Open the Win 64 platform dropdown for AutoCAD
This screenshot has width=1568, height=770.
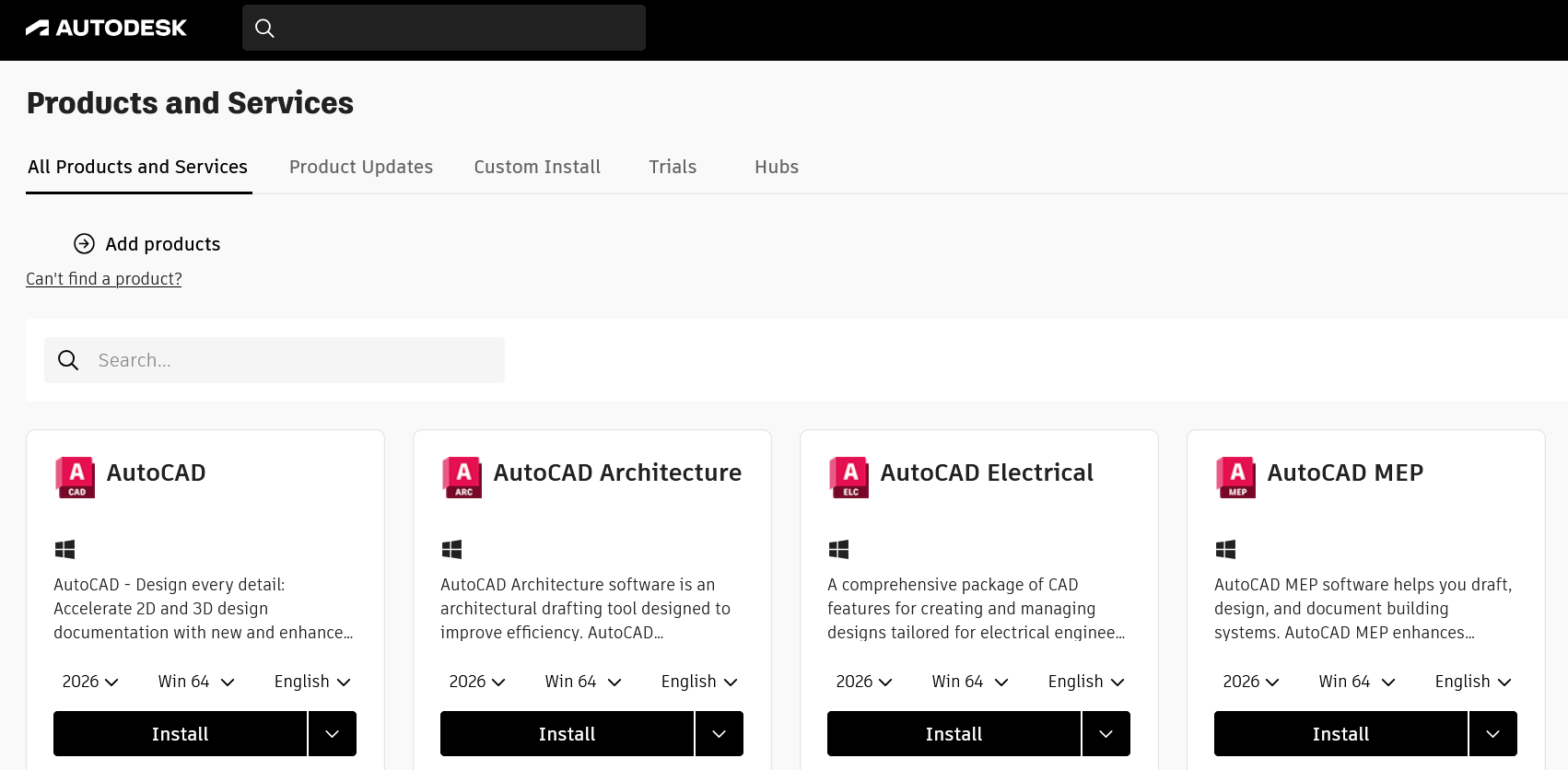click(x=196, y=682)
